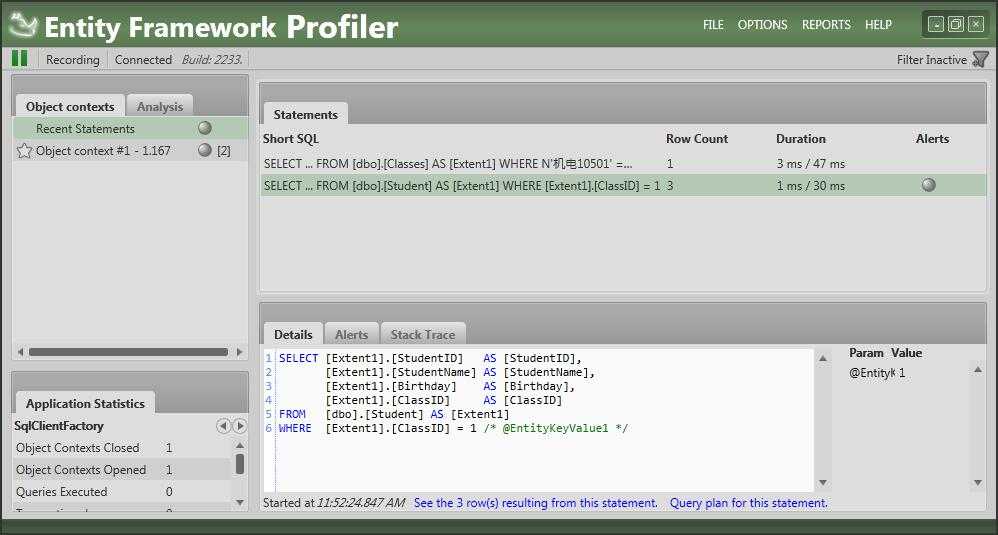Click the contexts horizontal scrollbar thumb
The width and height of the screenshot is (998, 535).
coord(129,352)
